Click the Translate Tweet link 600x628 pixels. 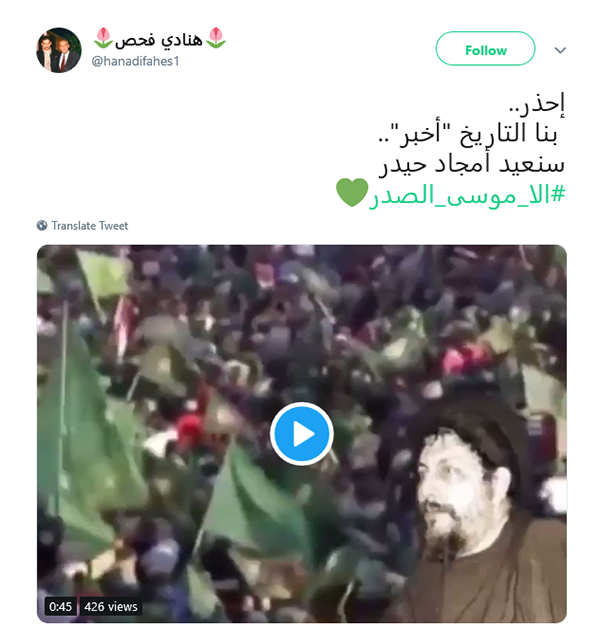coord(90,226)
